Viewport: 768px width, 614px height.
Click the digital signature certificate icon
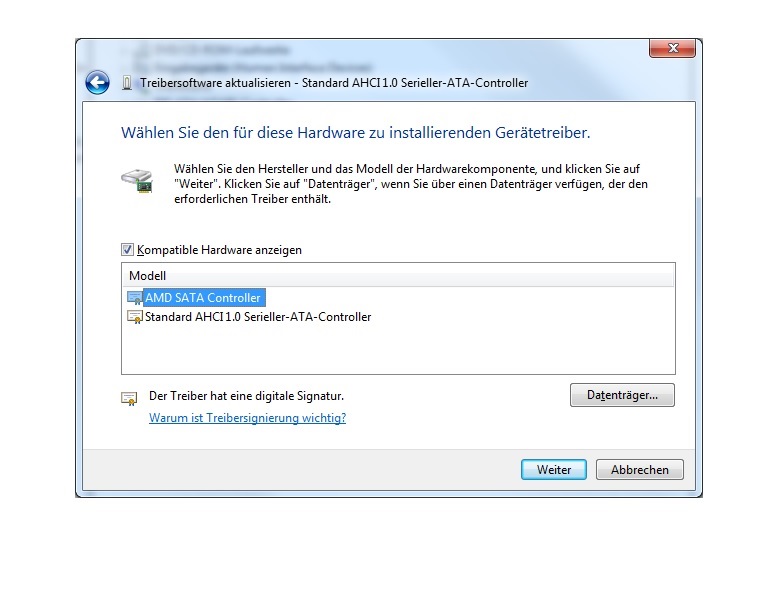click(129, 399)
